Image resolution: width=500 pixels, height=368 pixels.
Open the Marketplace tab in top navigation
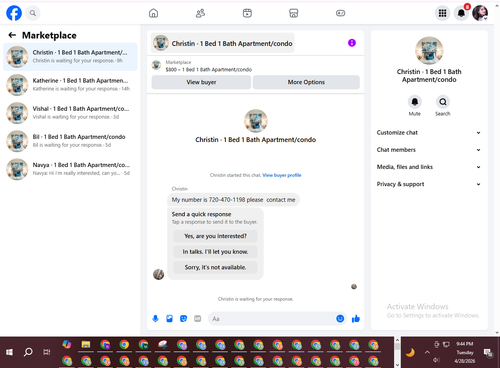tap(294, 13)
